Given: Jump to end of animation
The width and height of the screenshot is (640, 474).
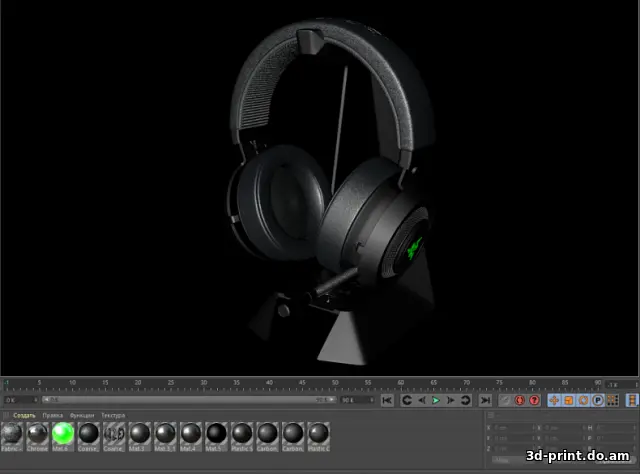Looking at the screenshot, I should (x=484, y=400).
